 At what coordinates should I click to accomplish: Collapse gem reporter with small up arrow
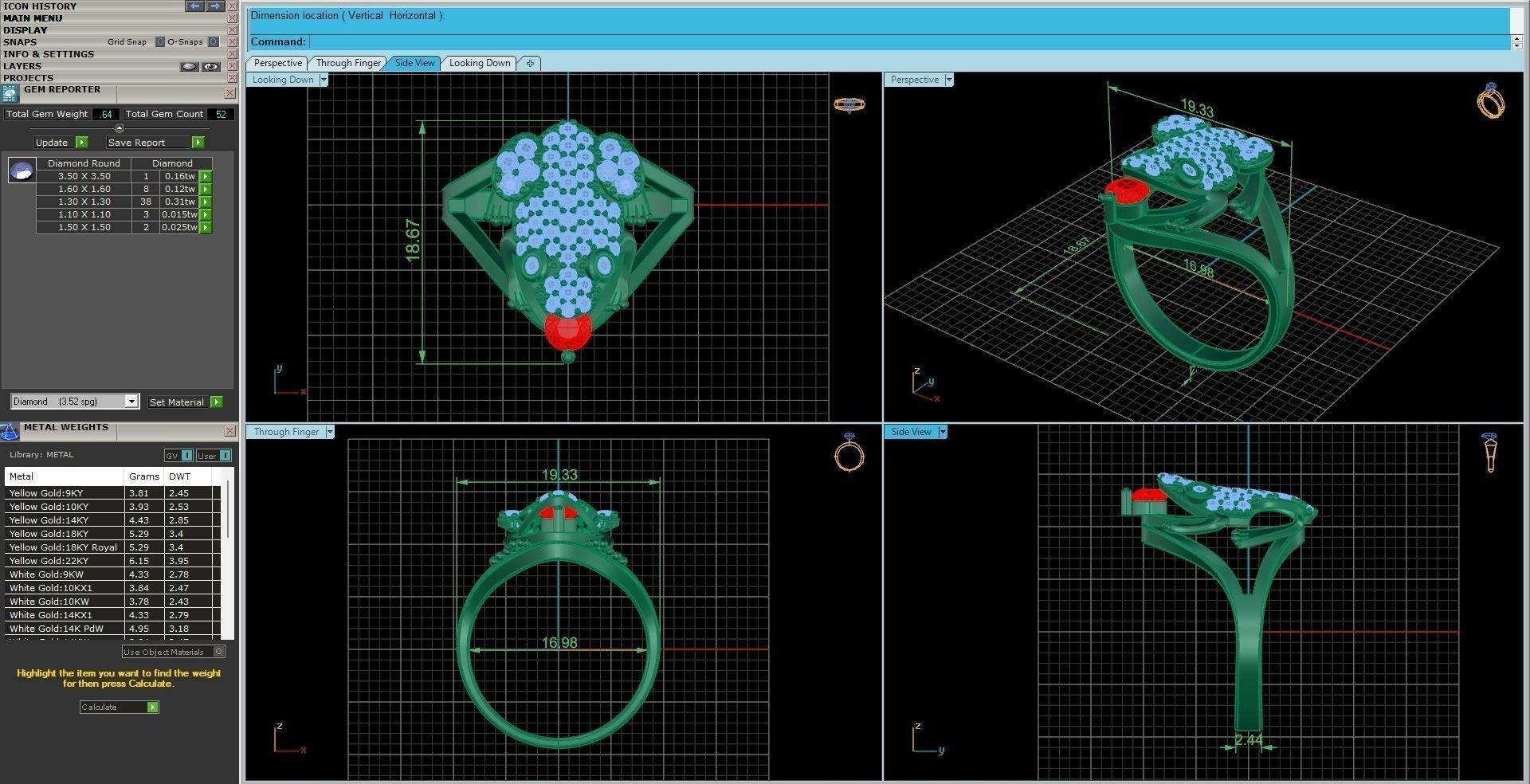tap(120, 128)
